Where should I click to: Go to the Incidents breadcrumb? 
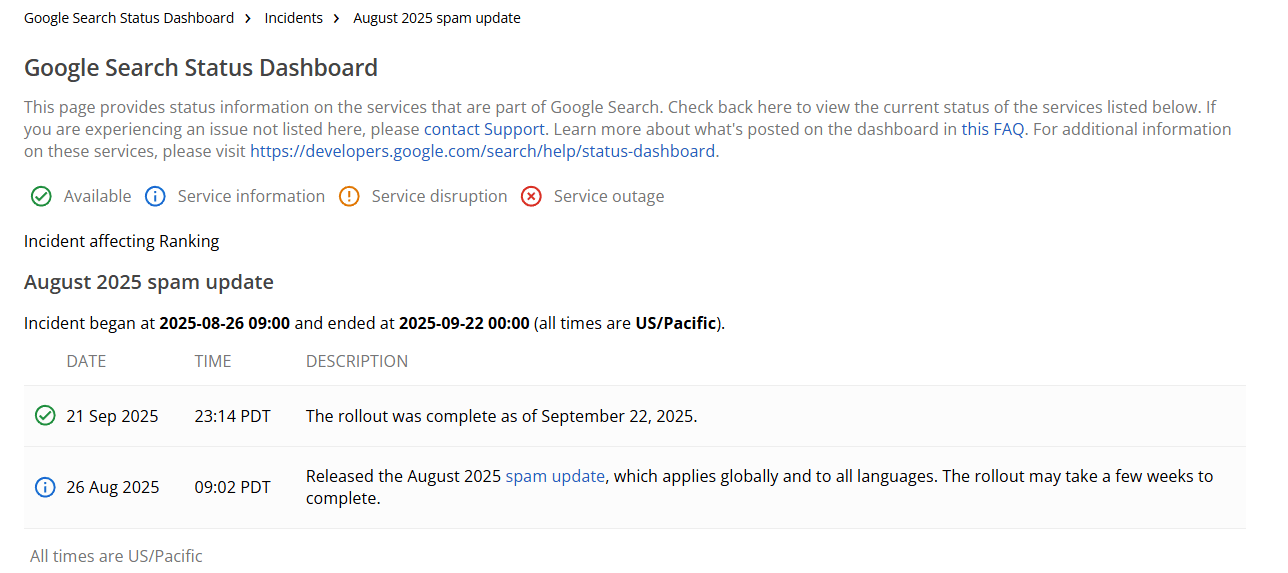click(x=293, y=18)
